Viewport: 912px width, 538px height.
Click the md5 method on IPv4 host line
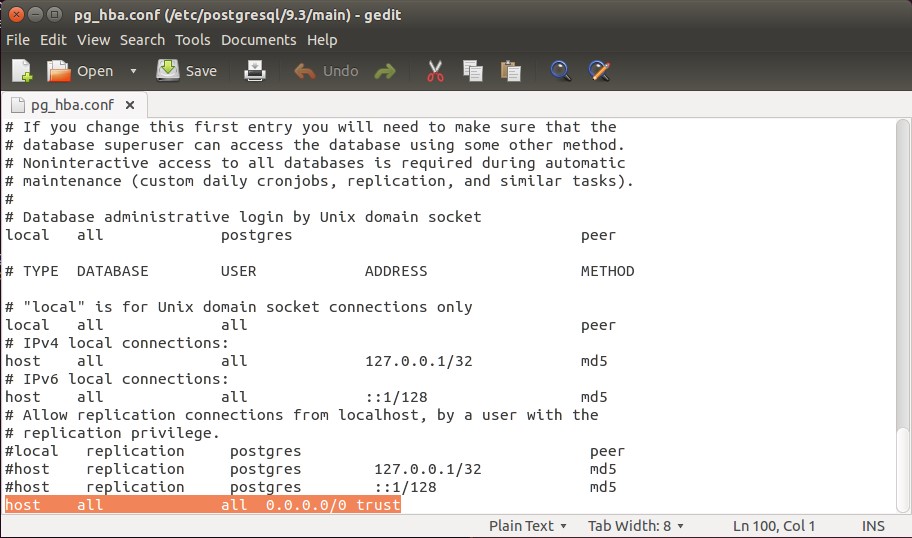click(594, 361)
